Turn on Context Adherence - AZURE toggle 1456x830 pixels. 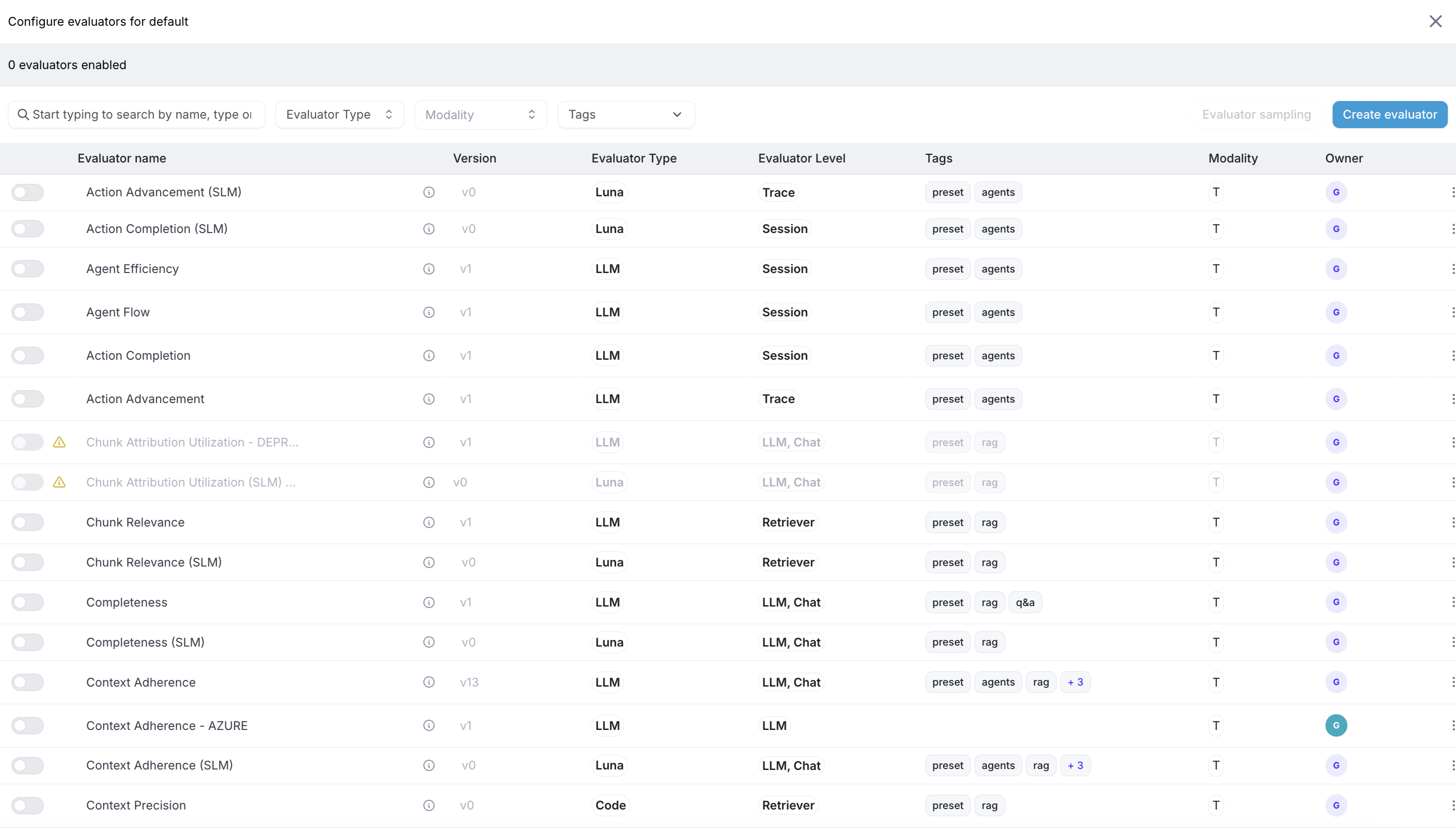pyautogui.click(x=27, y=725)
